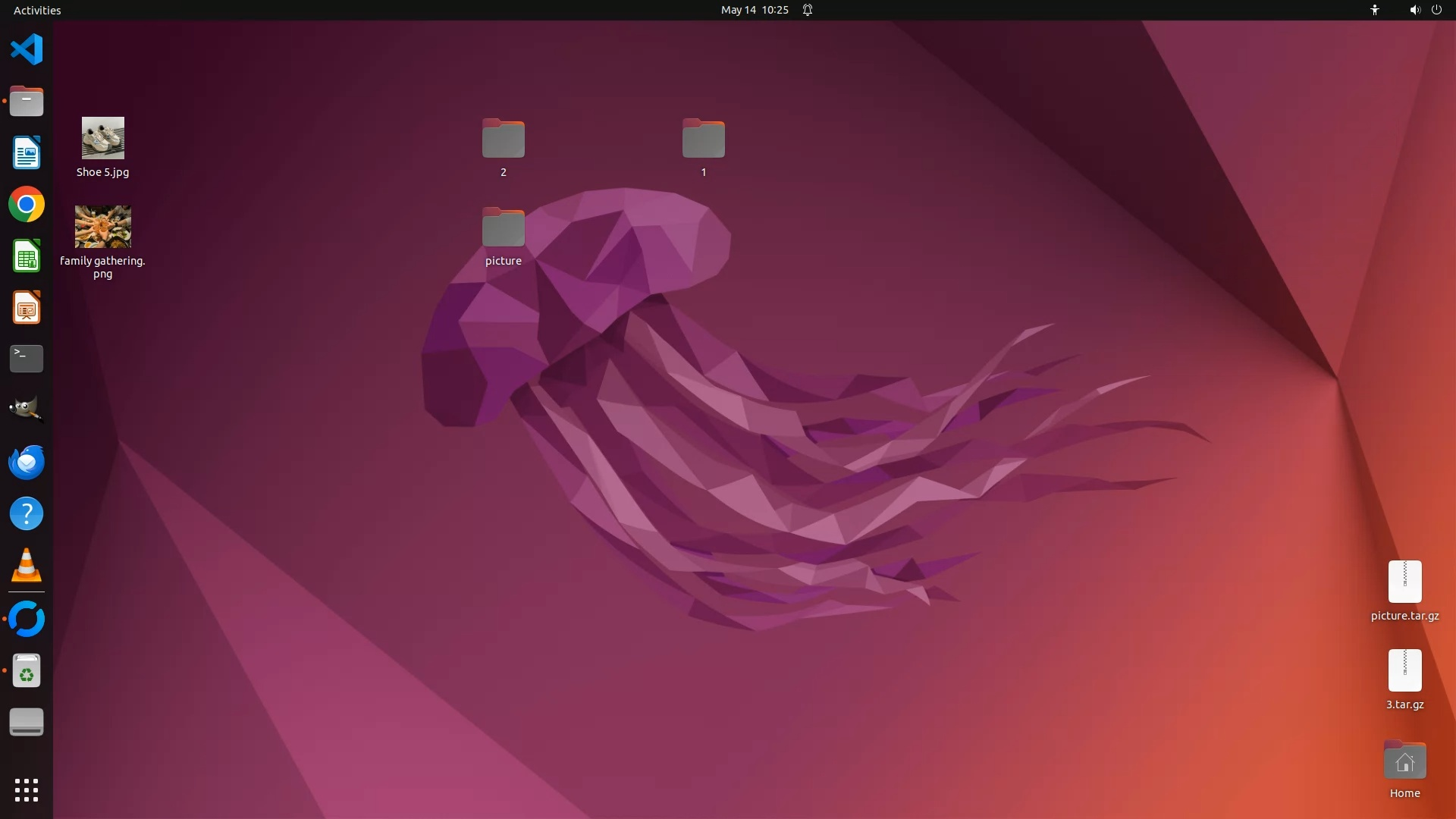Image resolution: width=1456 pixels, height=819 pixels.
Task: Open power menu in top bar
Action: (x=1436, y=10)
